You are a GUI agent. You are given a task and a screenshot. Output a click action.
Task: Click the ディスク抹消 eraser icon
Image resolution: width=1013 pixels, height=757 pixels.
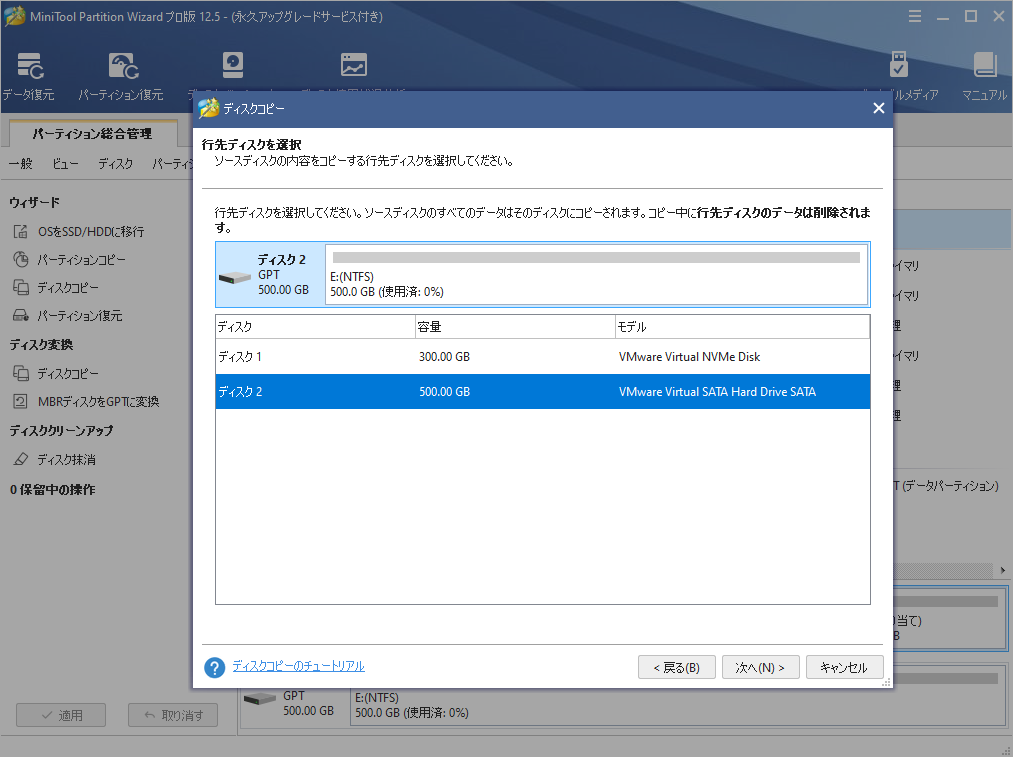(x=21, y=459)
